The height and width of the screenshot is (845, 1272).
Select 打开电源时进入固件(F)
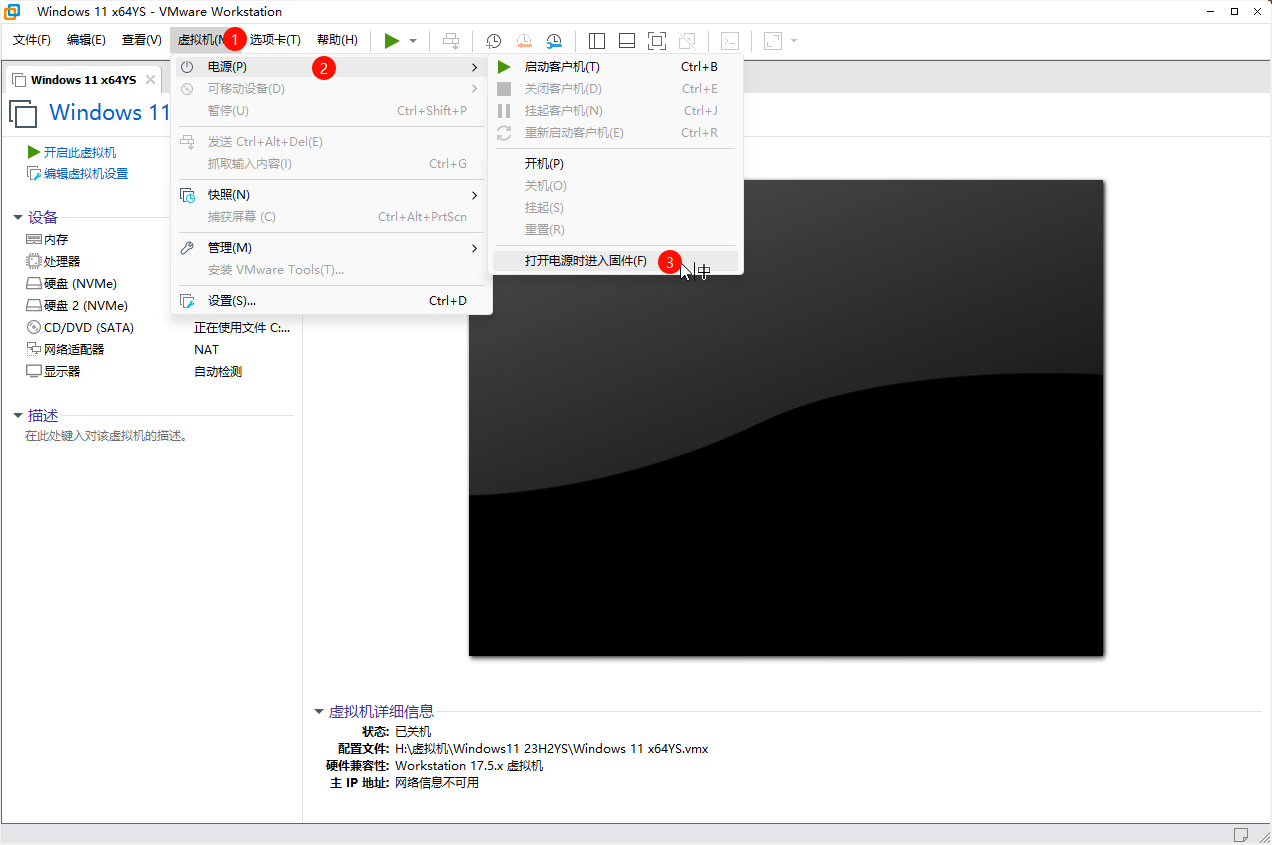tap(615, 261)
